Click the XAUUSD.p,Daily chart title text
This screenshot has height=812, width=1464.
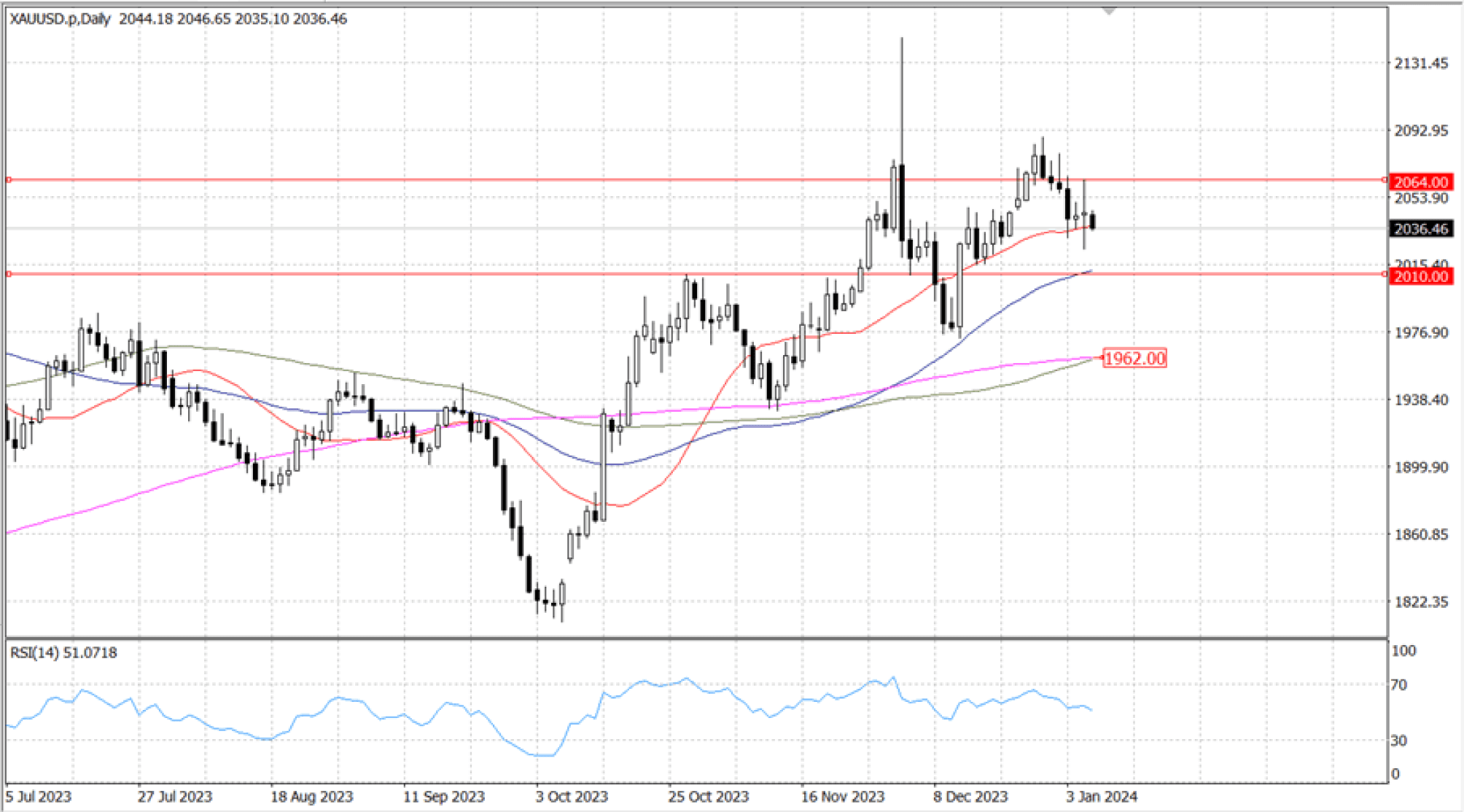(x=60, y=20)
